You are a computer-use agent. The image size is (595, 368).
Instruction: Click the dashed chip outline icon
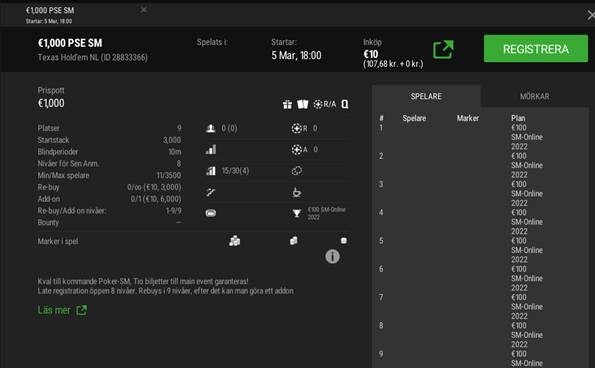(x=297, y=171)
